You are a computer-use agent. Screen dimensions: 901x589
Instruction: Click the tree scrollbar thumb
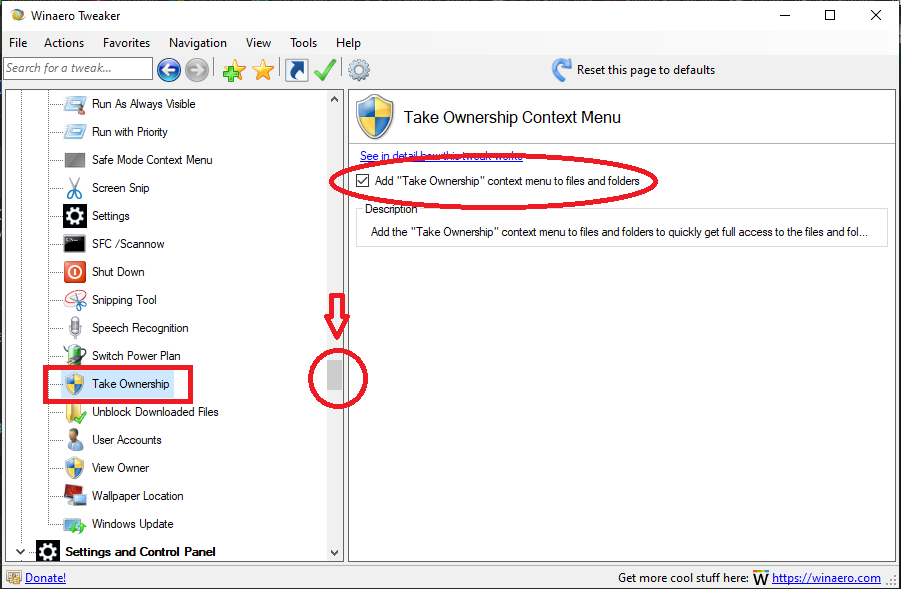[334, 375]
